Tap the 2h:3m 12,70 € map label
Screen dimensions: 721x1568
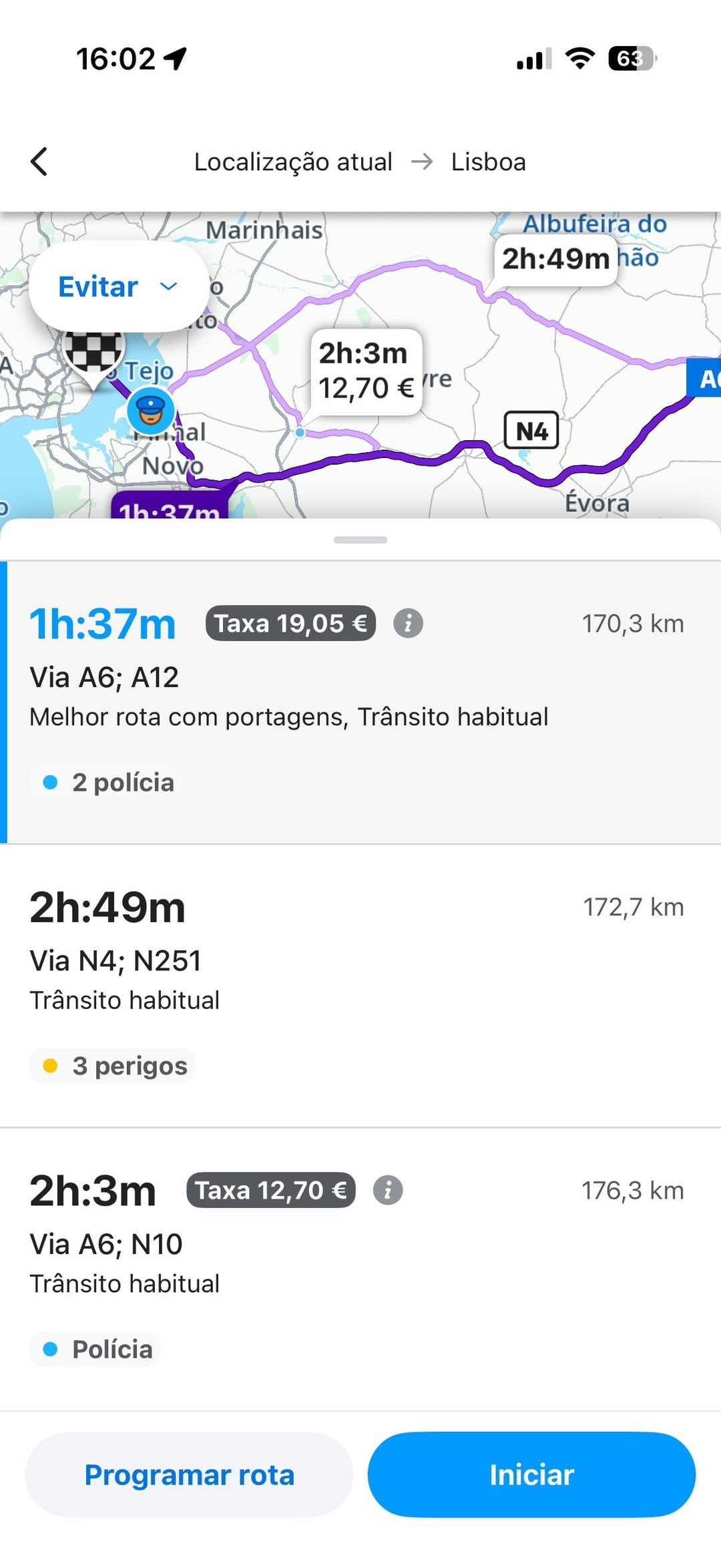tap(366, 371)
